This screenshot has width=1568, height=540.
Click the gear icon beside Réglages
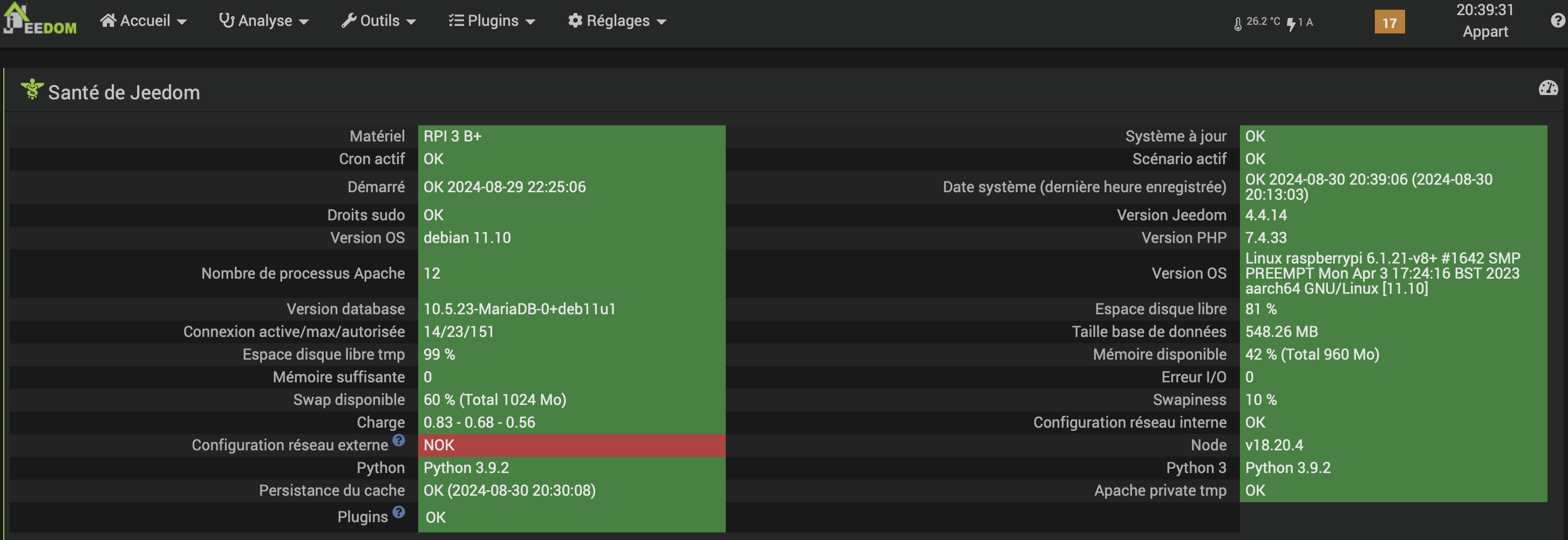tap(575, 21)
